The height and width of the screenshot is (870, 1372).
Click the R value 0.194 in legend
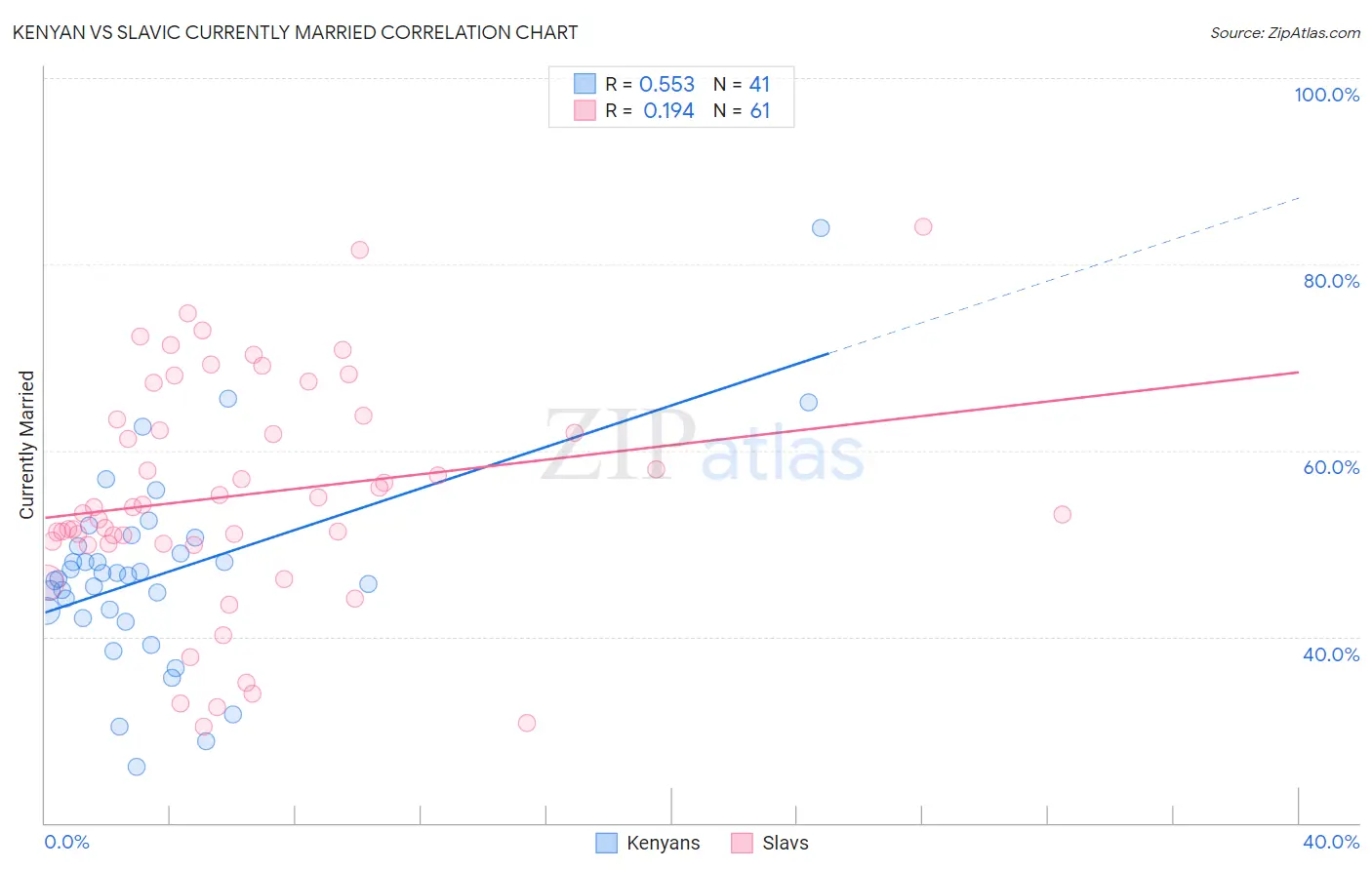tap(668, 110)
